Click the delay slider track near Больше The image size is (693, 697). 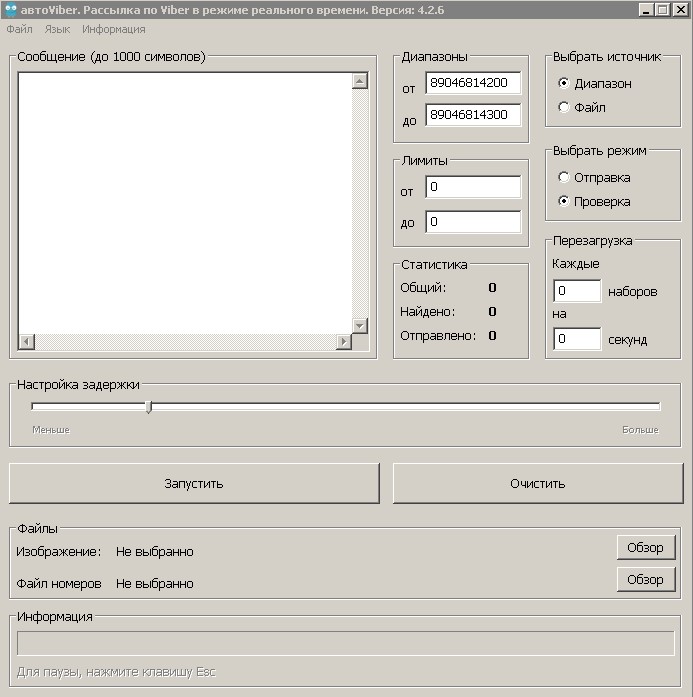point(640,406)
